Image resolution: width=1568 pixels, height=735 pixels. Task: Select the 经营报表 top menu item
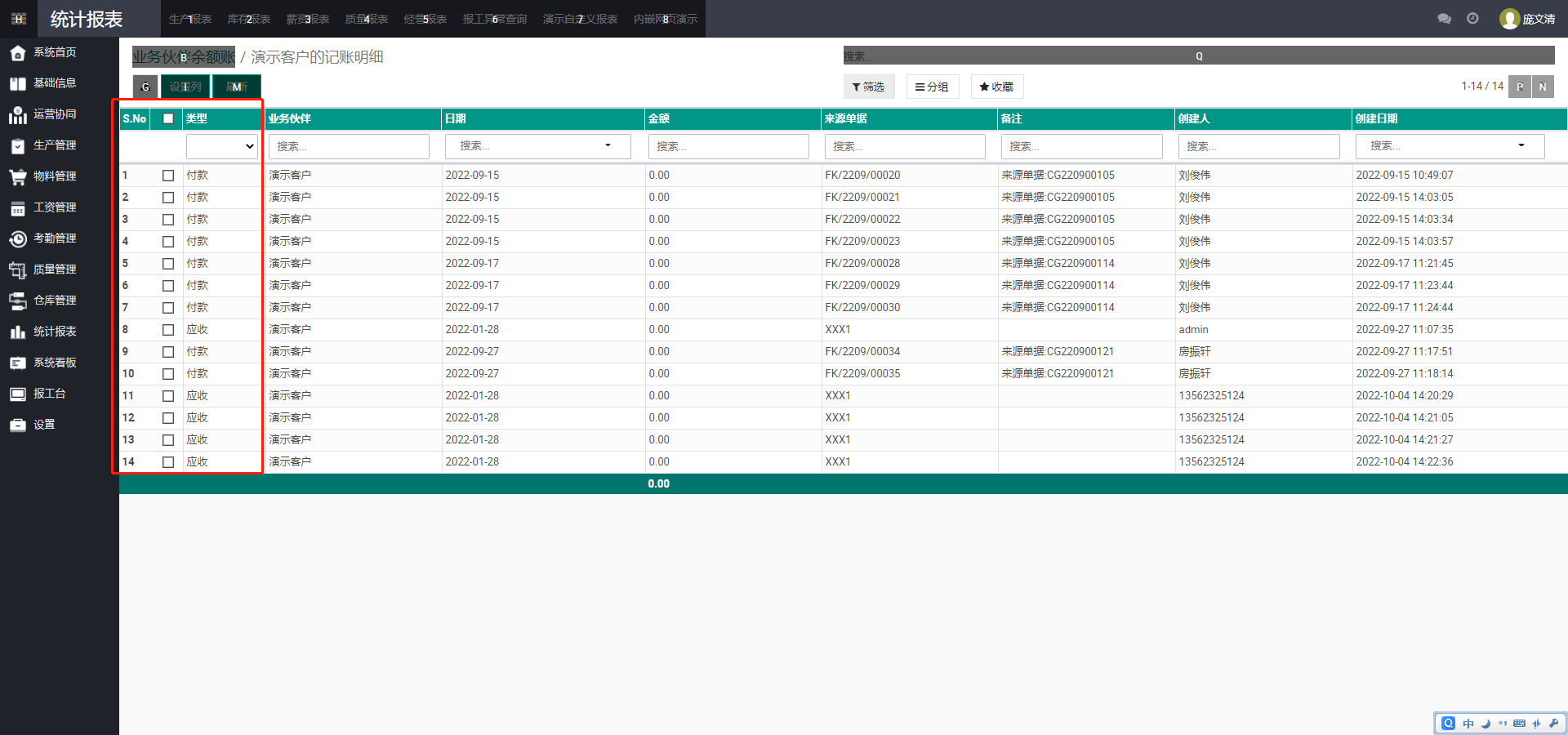[425, 19]
